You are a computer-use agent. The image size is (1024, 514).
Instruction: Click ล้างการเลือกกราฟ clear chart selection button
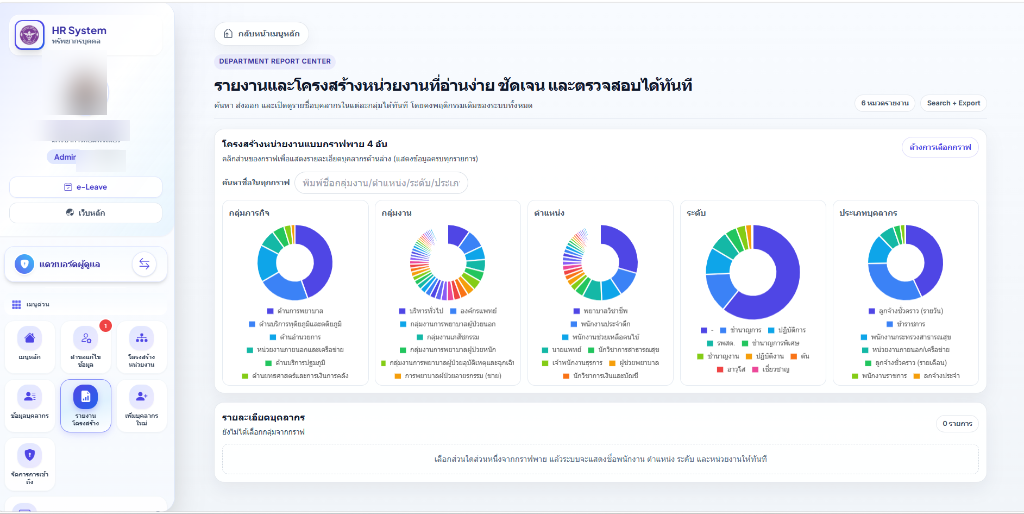pos(940,148)
